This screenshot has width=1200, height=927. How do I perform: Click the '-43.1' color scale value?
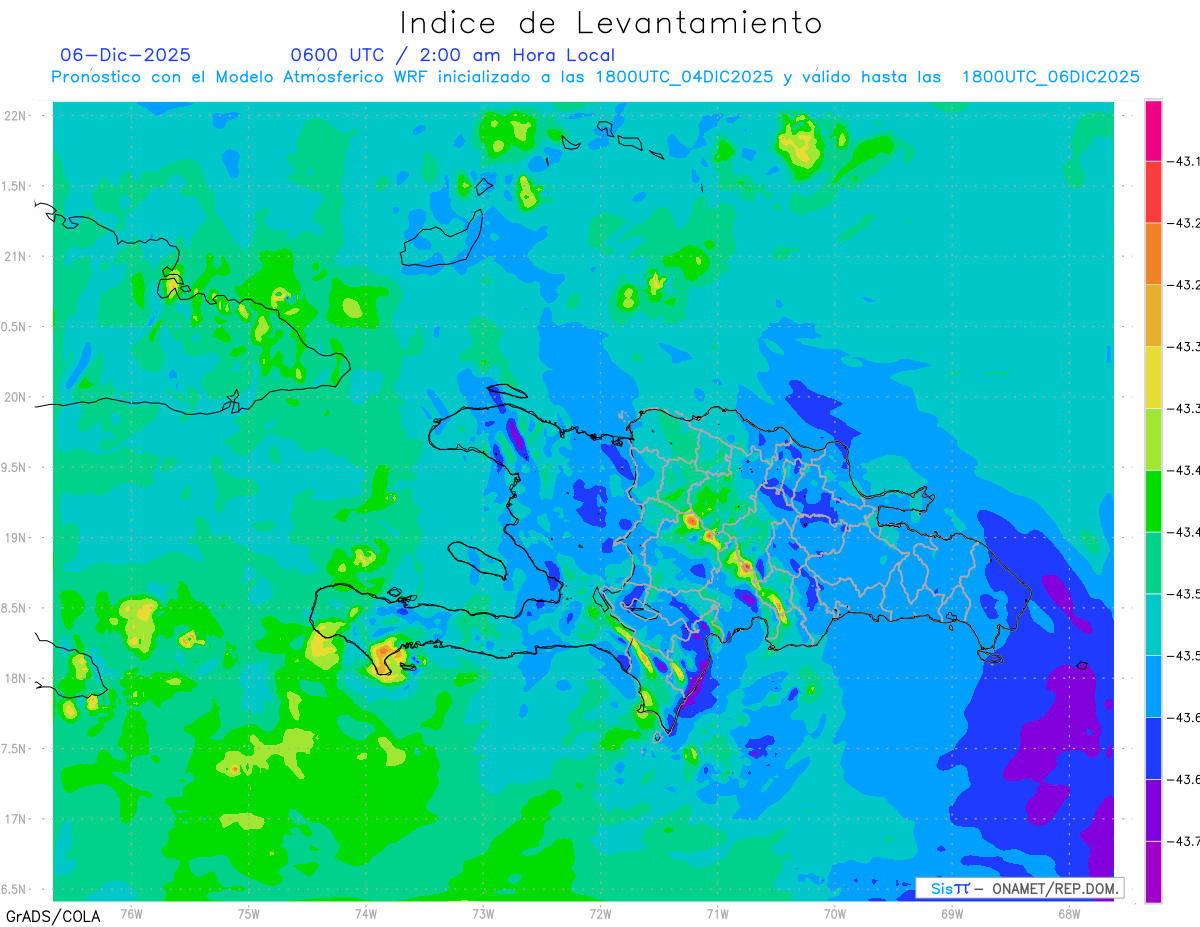click(x=1185, y=161)
